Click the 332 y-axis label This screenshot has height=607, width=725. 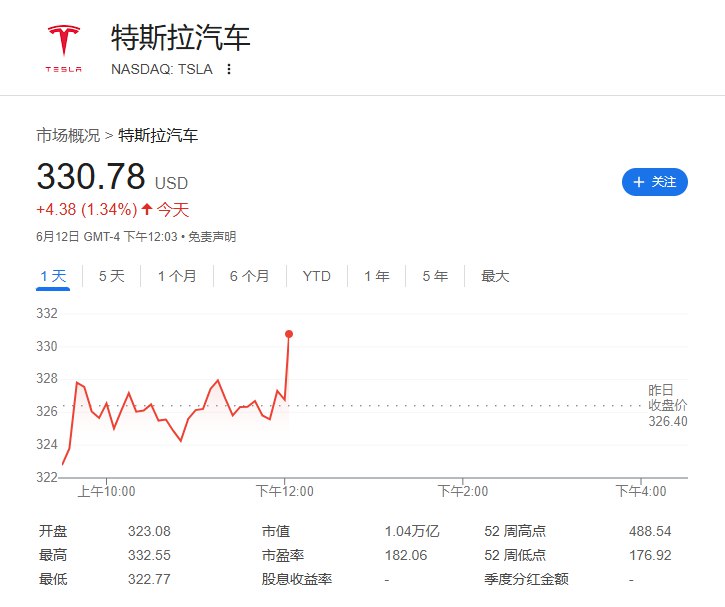(x=47, y=313)
